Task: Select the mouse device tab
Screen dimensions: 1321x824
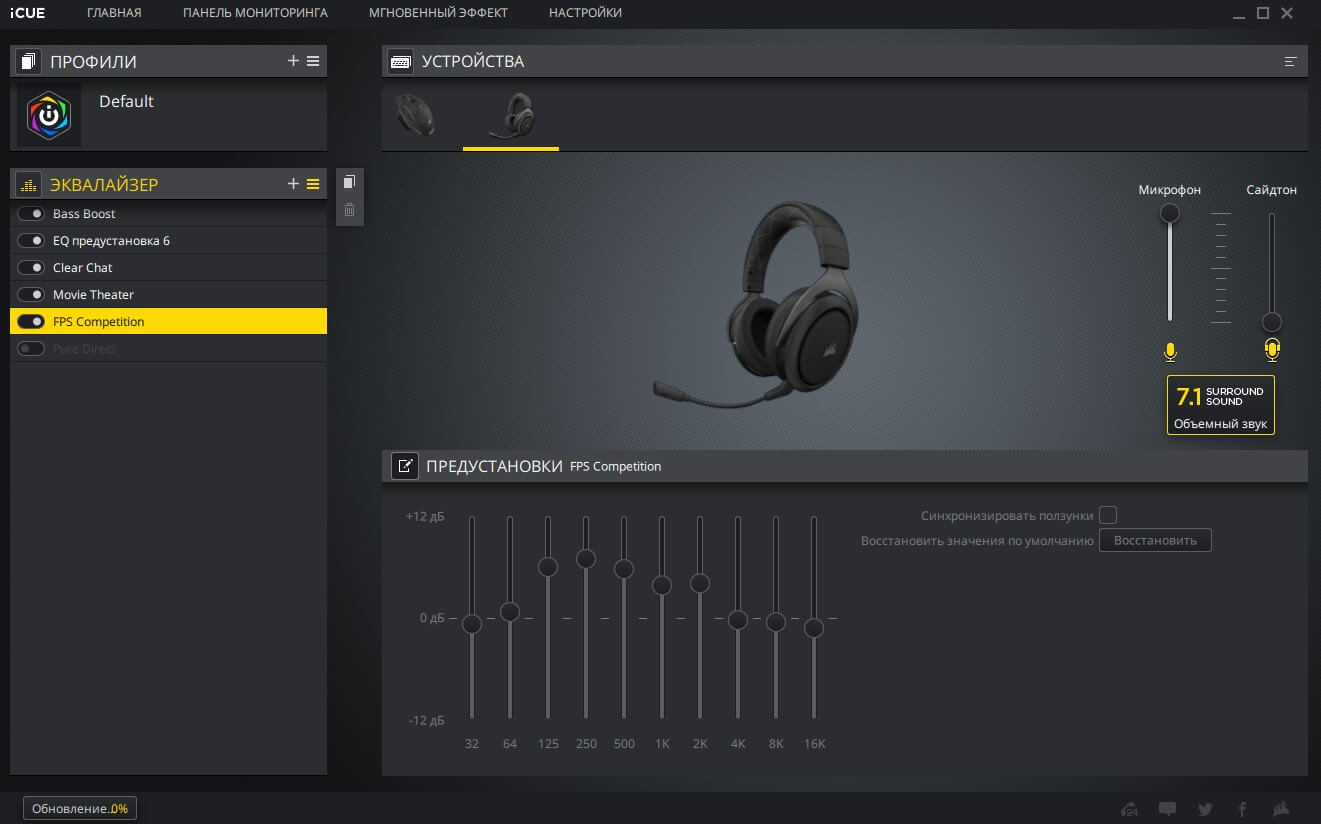Action: pyautogui.click(x=415, y=114)
